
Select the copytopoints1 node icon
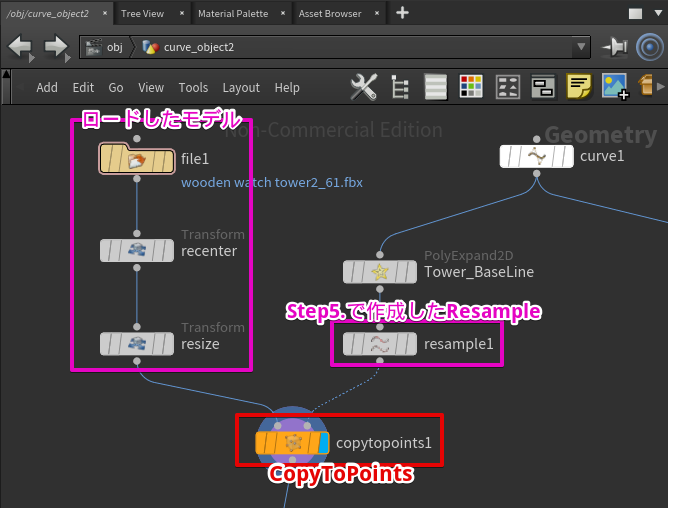pyautogui.click(x=293, y=443)
